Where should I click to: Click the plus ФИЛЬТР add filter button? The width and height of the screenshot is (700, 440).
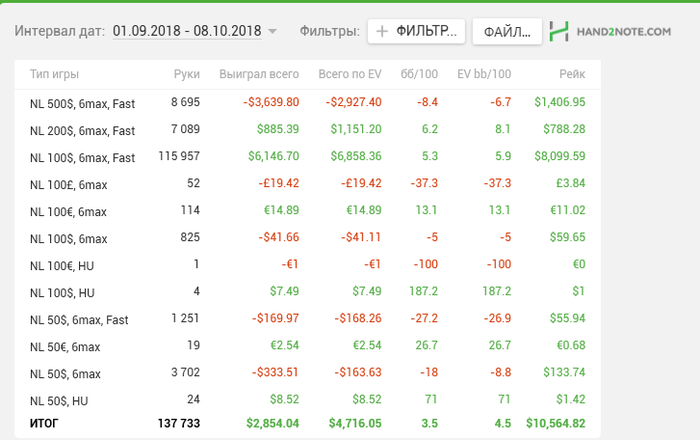(x=416, y=31)
